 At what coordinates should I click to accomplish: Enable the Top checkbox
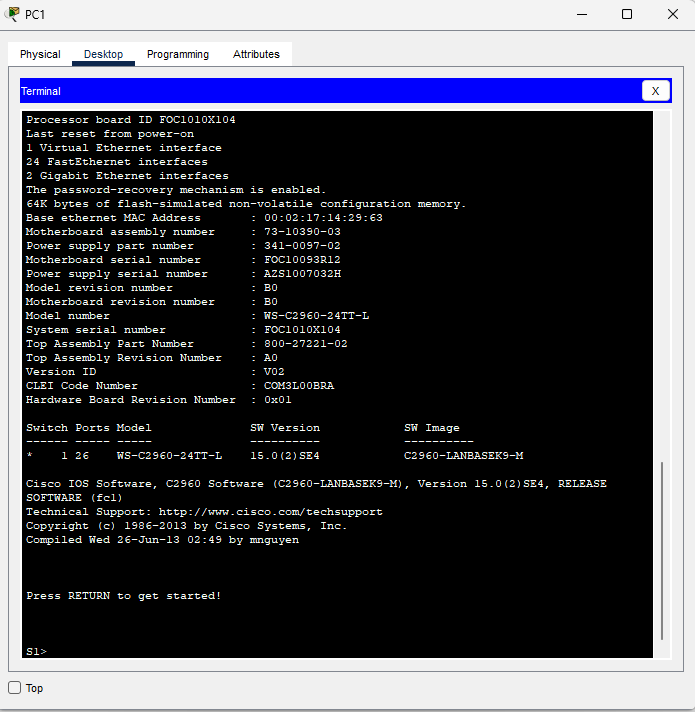(x=15, y=687)
